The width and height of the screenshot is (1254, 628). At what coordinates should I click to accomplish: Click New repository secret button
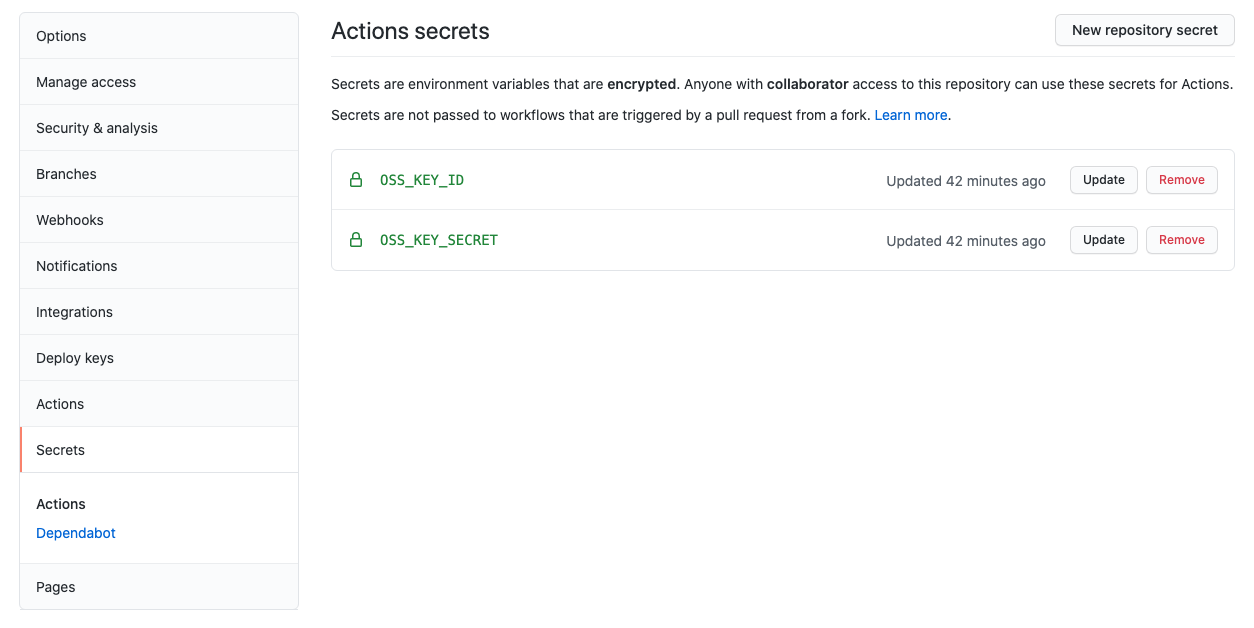click(1144, 30)
